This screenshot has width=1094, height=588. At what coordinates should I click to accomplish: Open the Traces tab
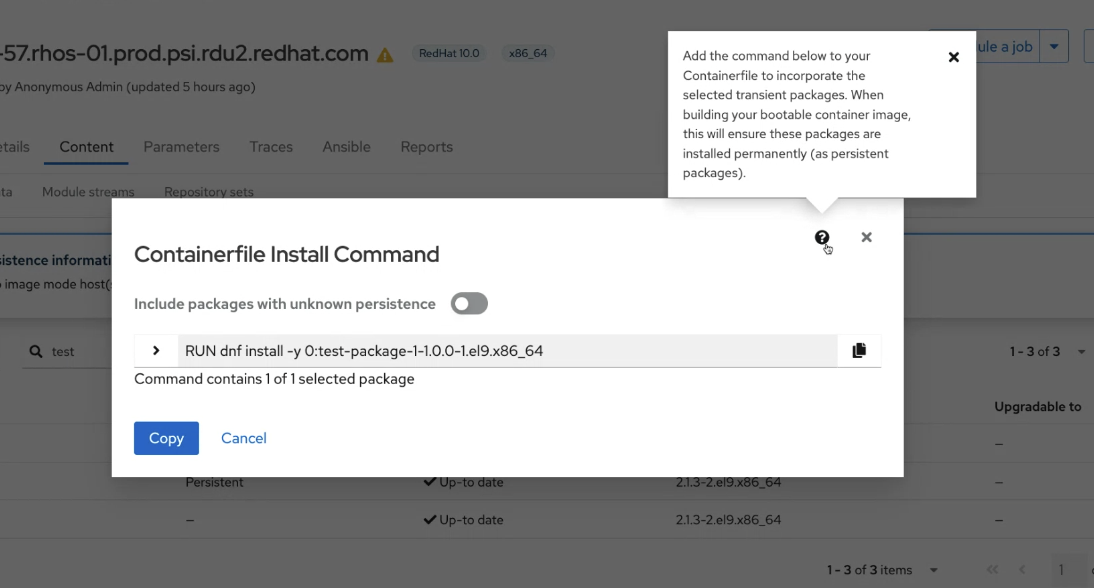pos(271,147)
